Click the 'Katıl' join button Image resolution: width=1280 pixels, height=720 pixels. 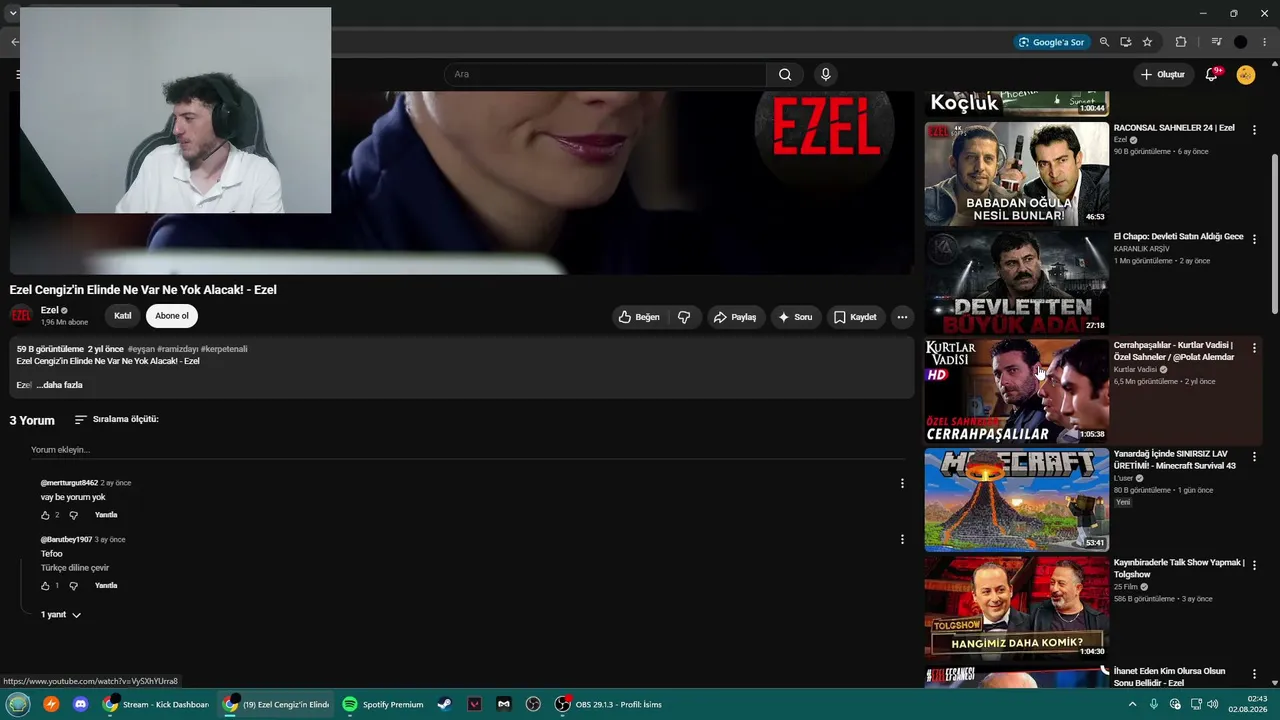pos(123,316)
